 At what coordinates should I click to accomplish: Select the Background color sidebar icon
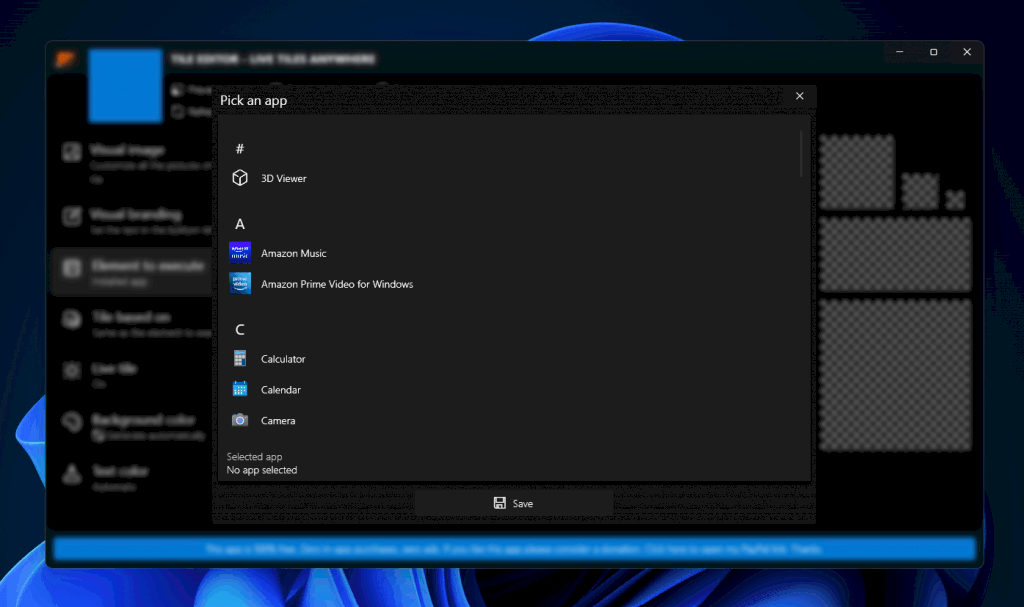[x=71, y=419]
